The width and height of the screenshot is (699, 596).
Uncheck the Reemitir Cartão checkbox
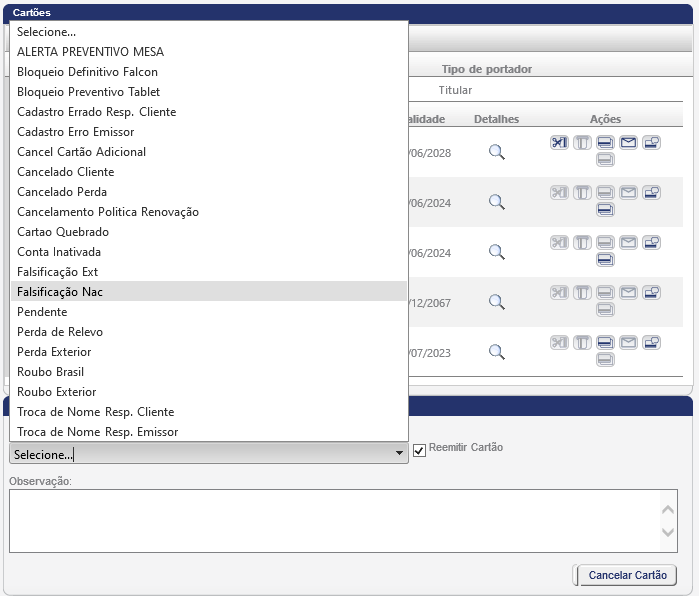(420, 449)
